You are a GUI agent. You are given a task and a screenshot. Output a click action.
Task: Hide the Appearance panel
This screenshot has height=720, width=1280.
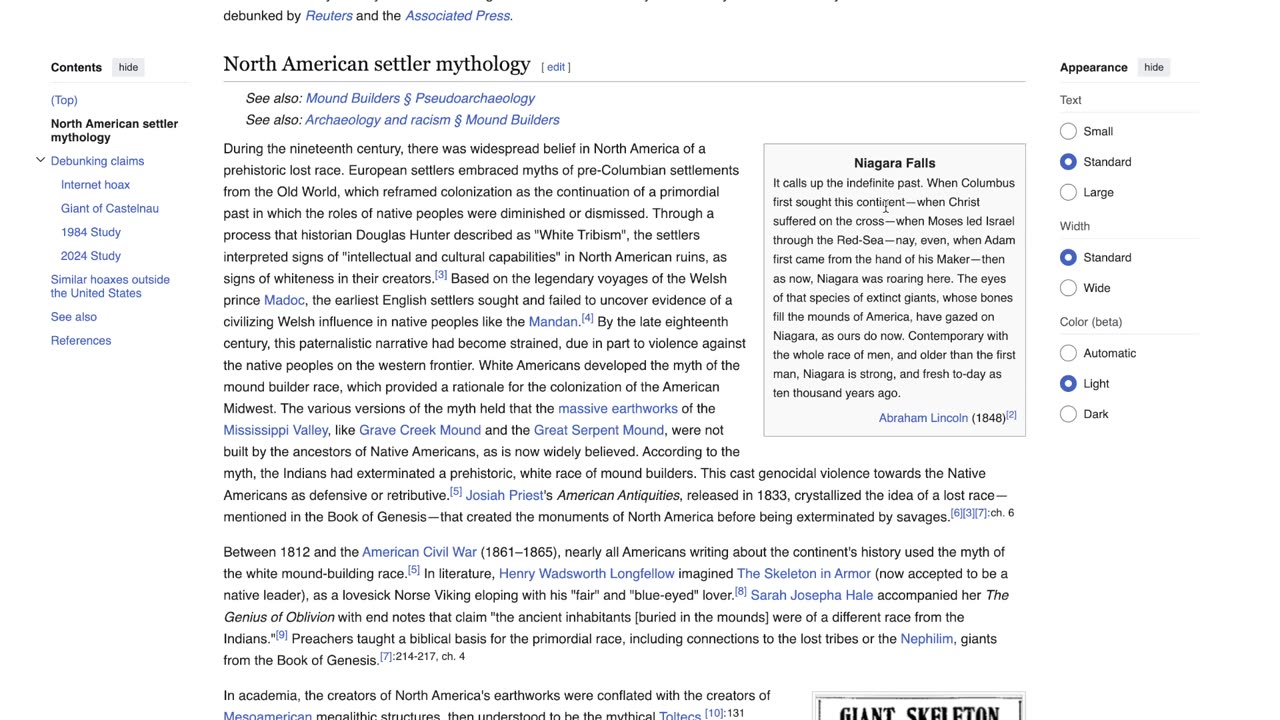(x=1153, y=67)
